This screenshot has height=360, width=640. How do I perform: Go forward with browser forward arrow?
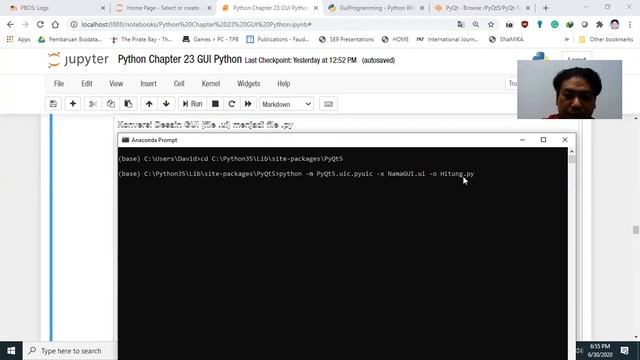(x=25, y=24)
